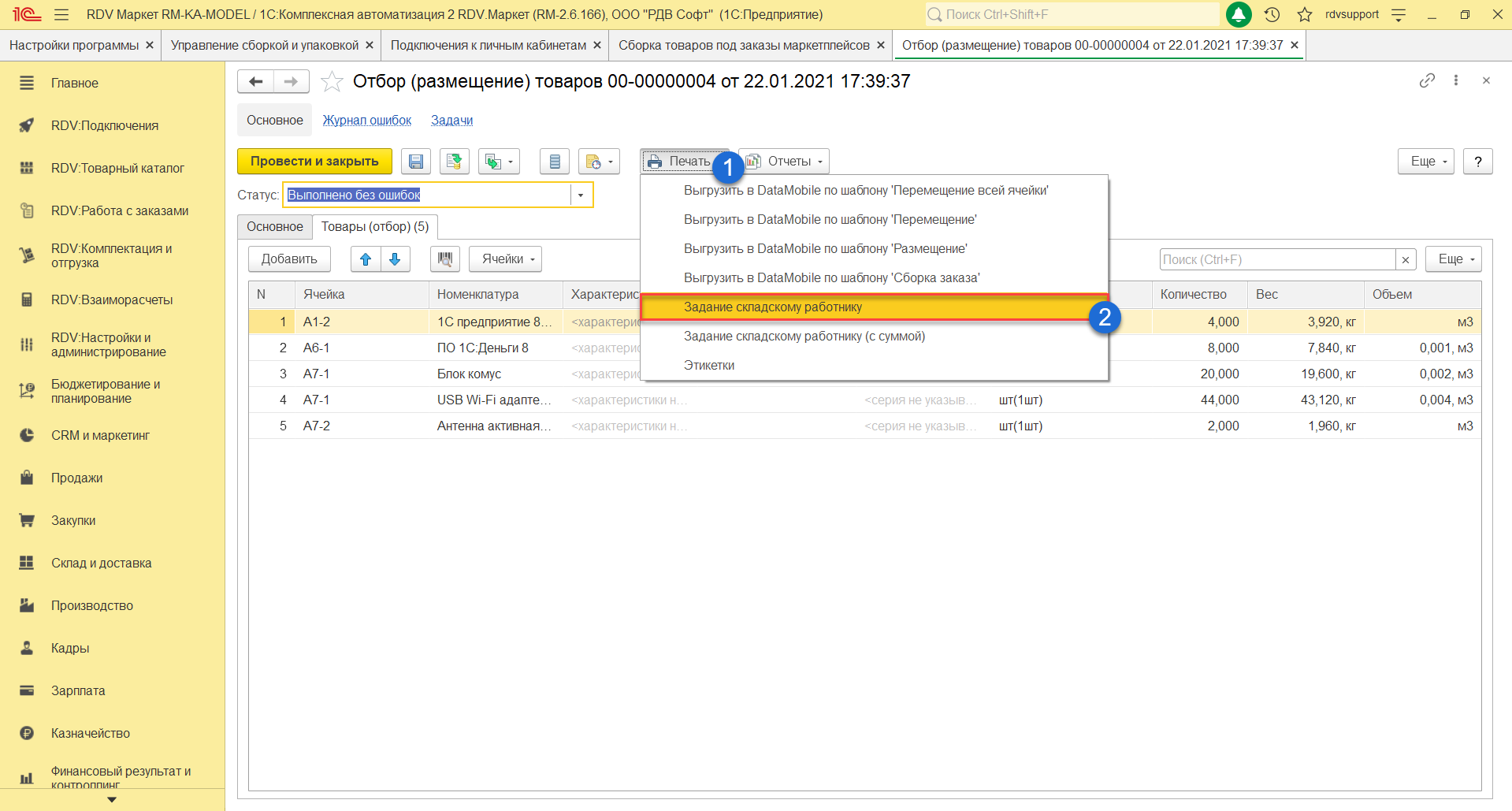The width and height of the screenshot is (1512, 811).
Task: Click the post document icon
Action: (455, 162)
